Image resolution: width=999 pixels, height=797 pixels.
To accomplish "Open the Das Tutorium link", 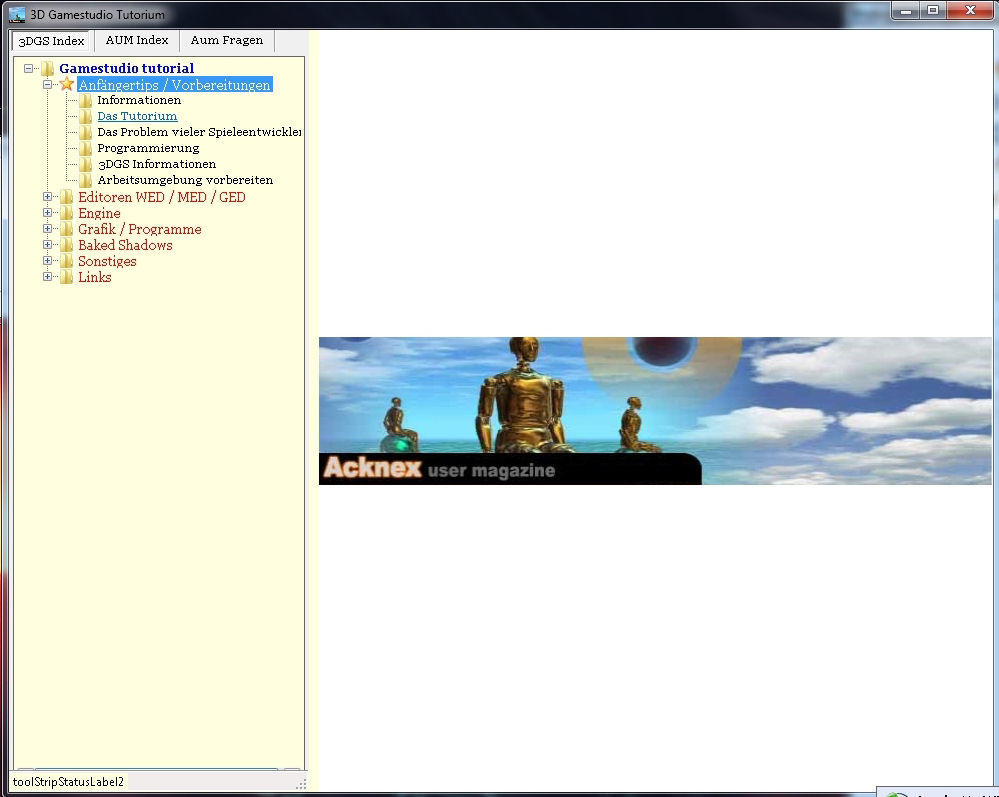I will tap(137, 116).
